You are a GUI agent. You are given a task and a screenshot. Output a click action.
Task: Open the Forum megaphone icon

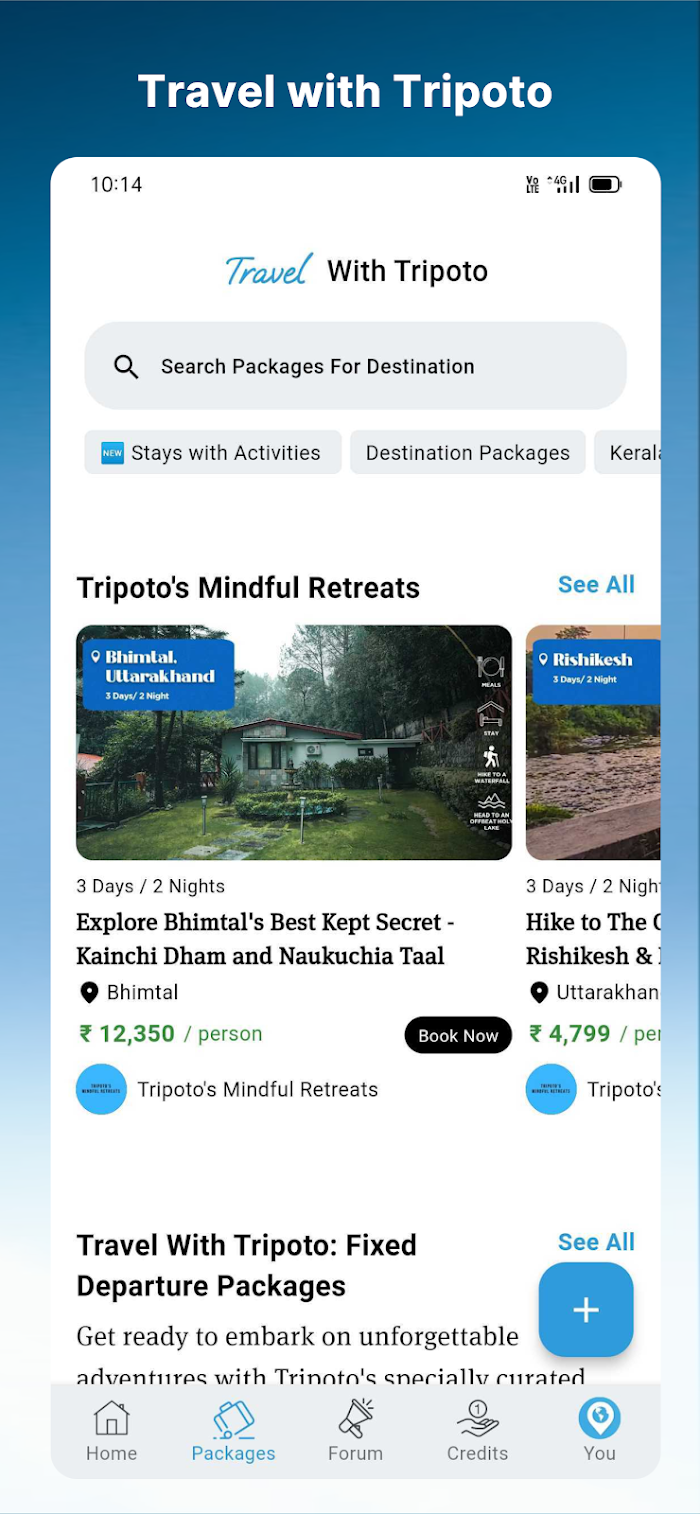coord(355,1418)
